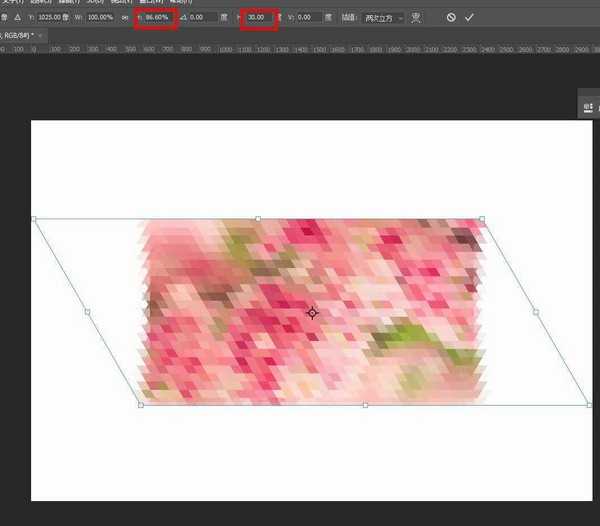Click the height percentage field showing 86.60%
Viewport: 600px width, 526px height.
tap(157, 18)
